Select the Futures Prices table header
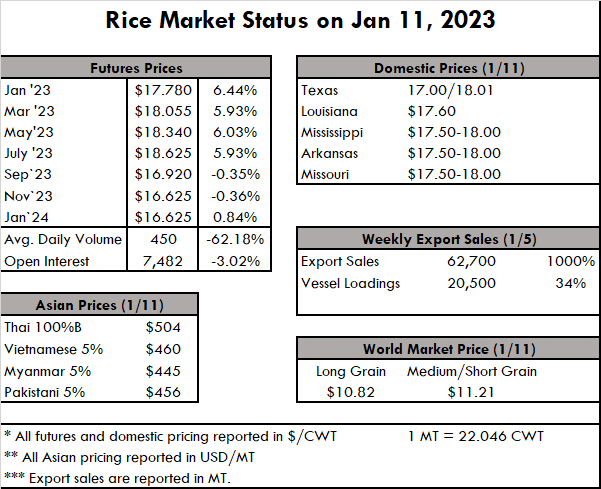 coord(136,68)
